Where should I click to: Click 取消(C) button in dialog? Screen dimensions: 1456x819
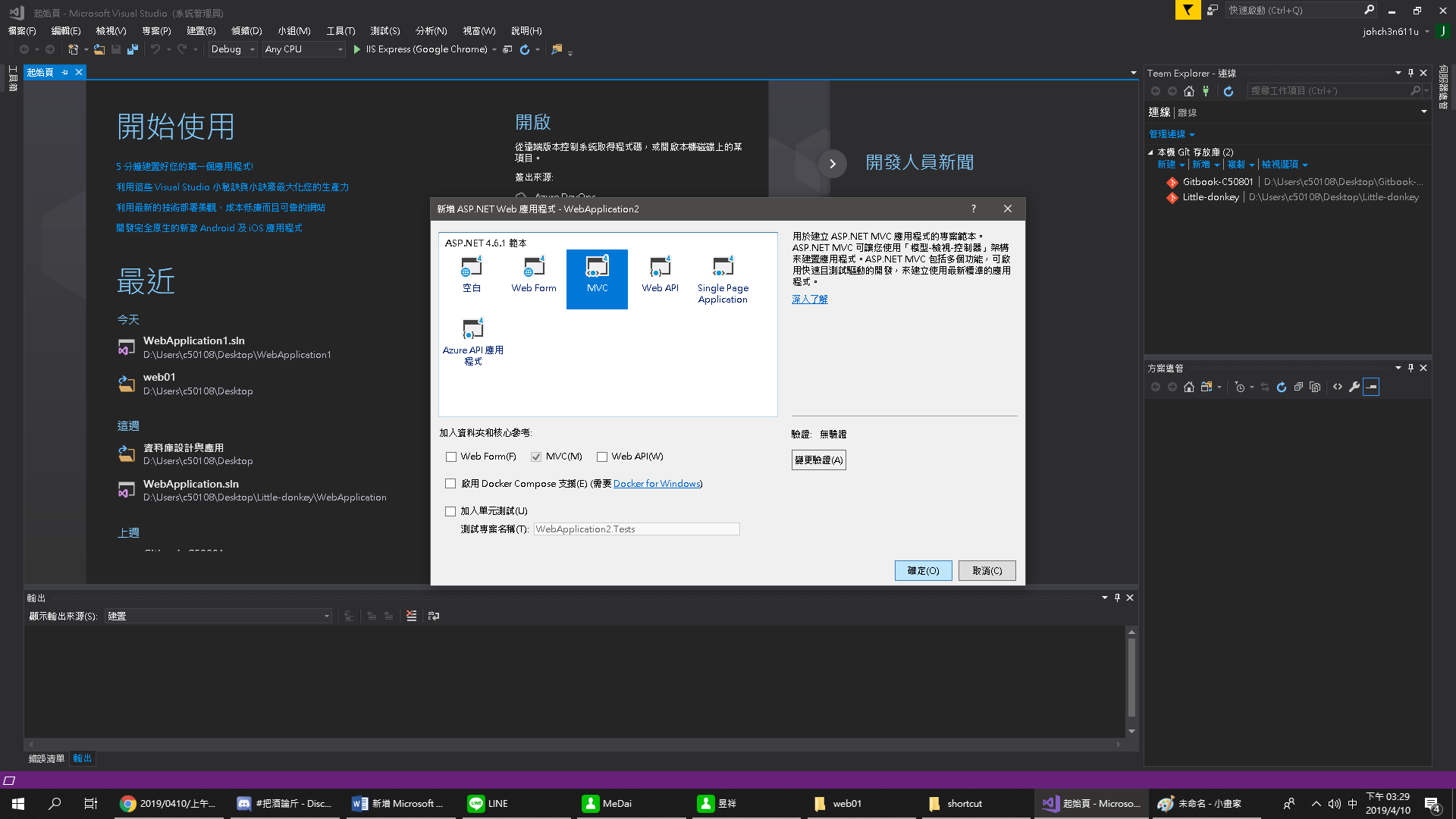pos(987,570)
